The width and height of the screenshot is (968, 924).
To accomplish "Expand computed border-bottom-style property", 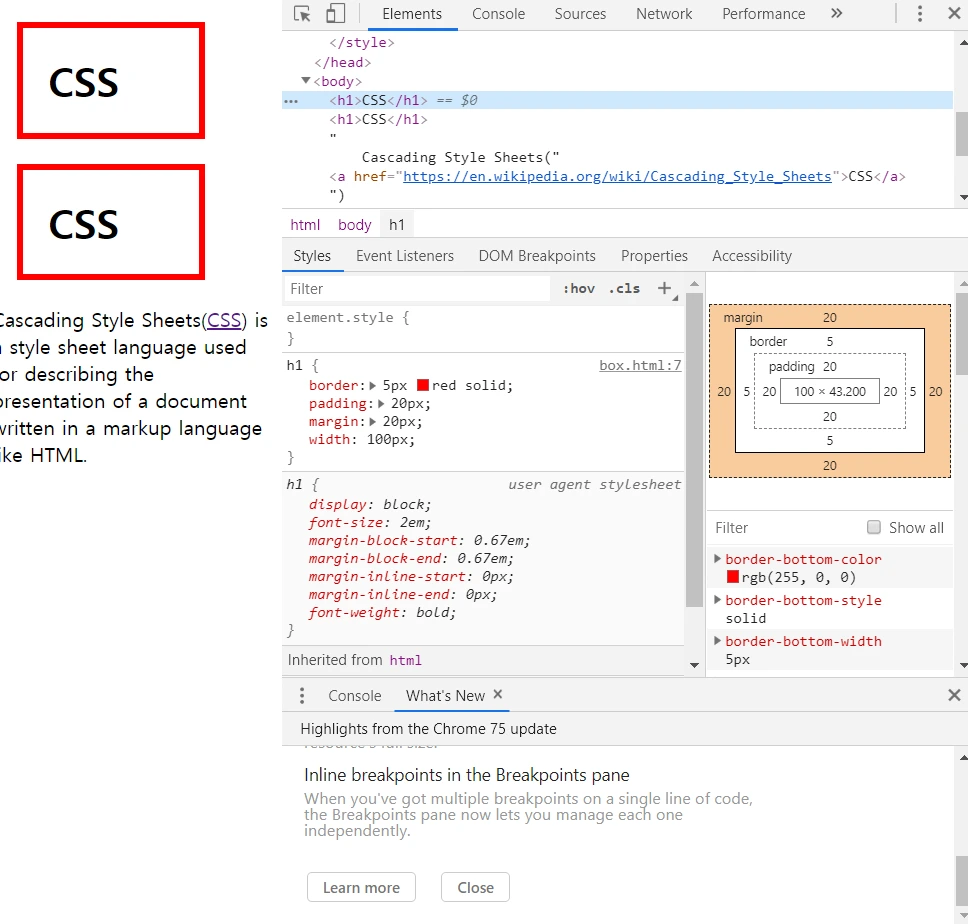I will coord(717,600).
